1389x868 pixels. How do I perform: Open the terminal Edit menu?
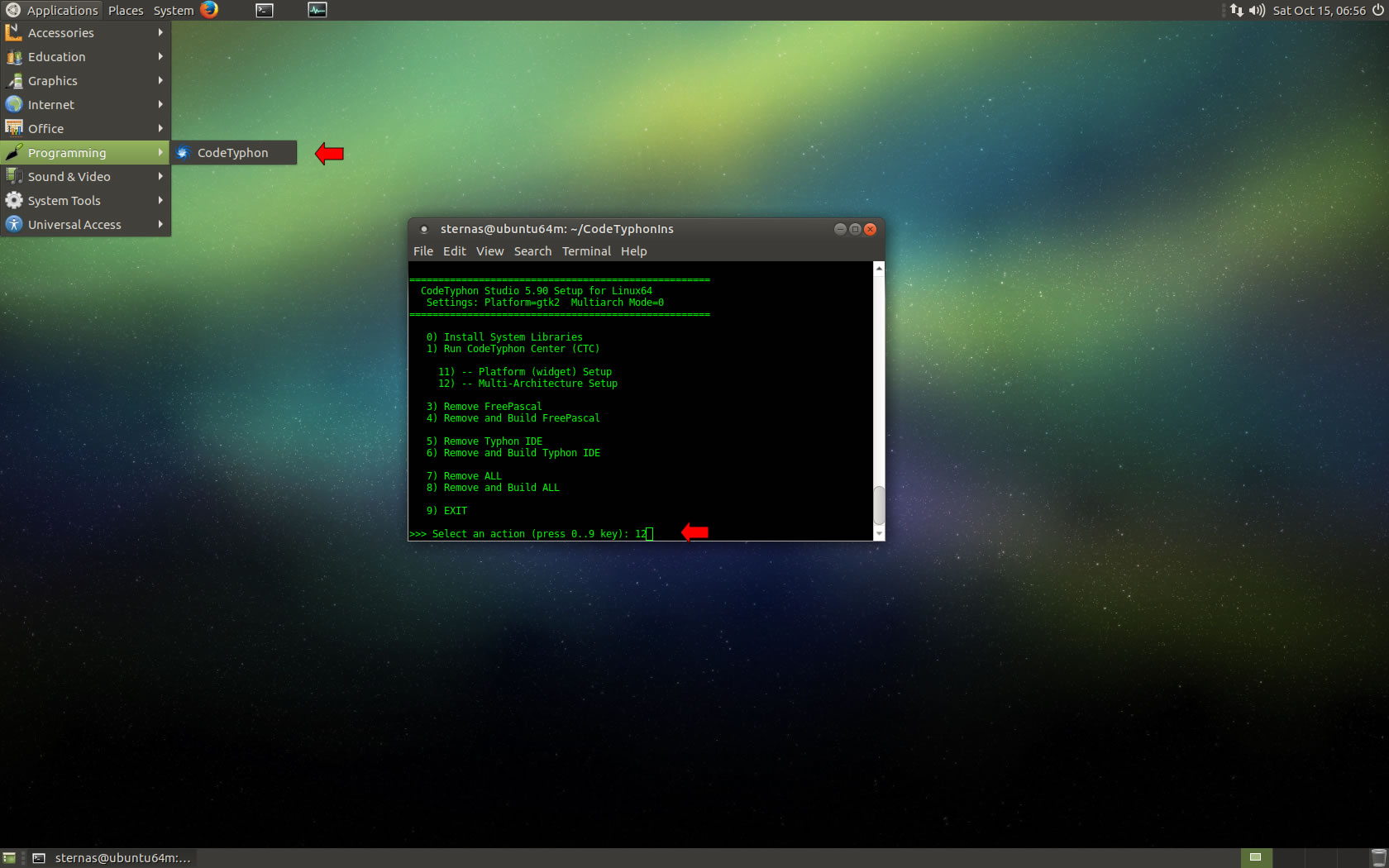454,251
